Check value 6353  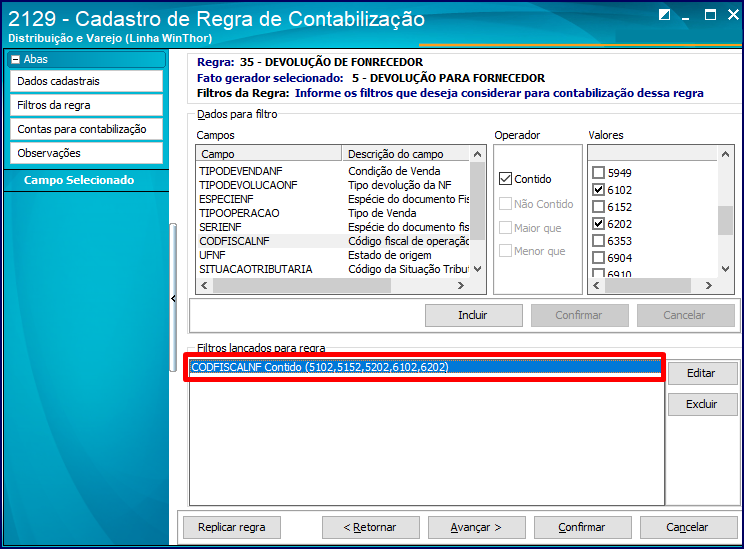598,241
